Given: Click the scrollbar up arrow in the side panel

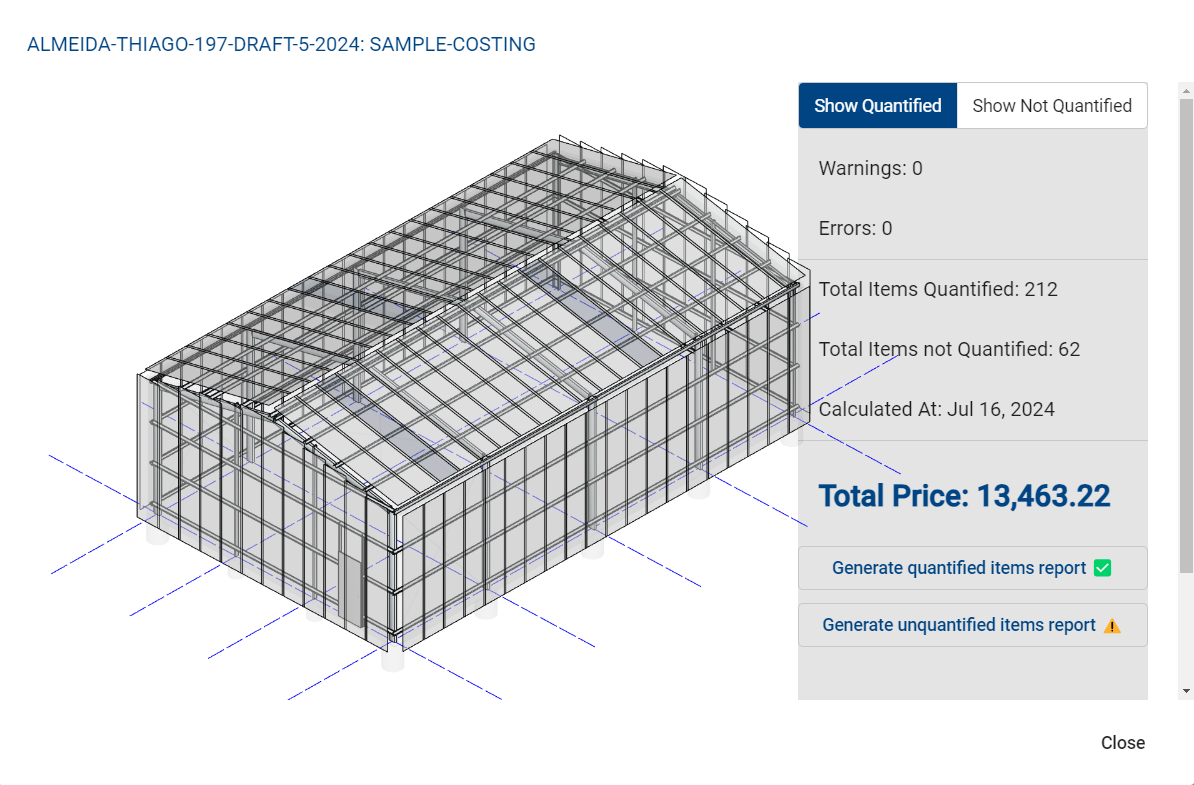Looking at the screenshot, I should [x=1186, y=91].
